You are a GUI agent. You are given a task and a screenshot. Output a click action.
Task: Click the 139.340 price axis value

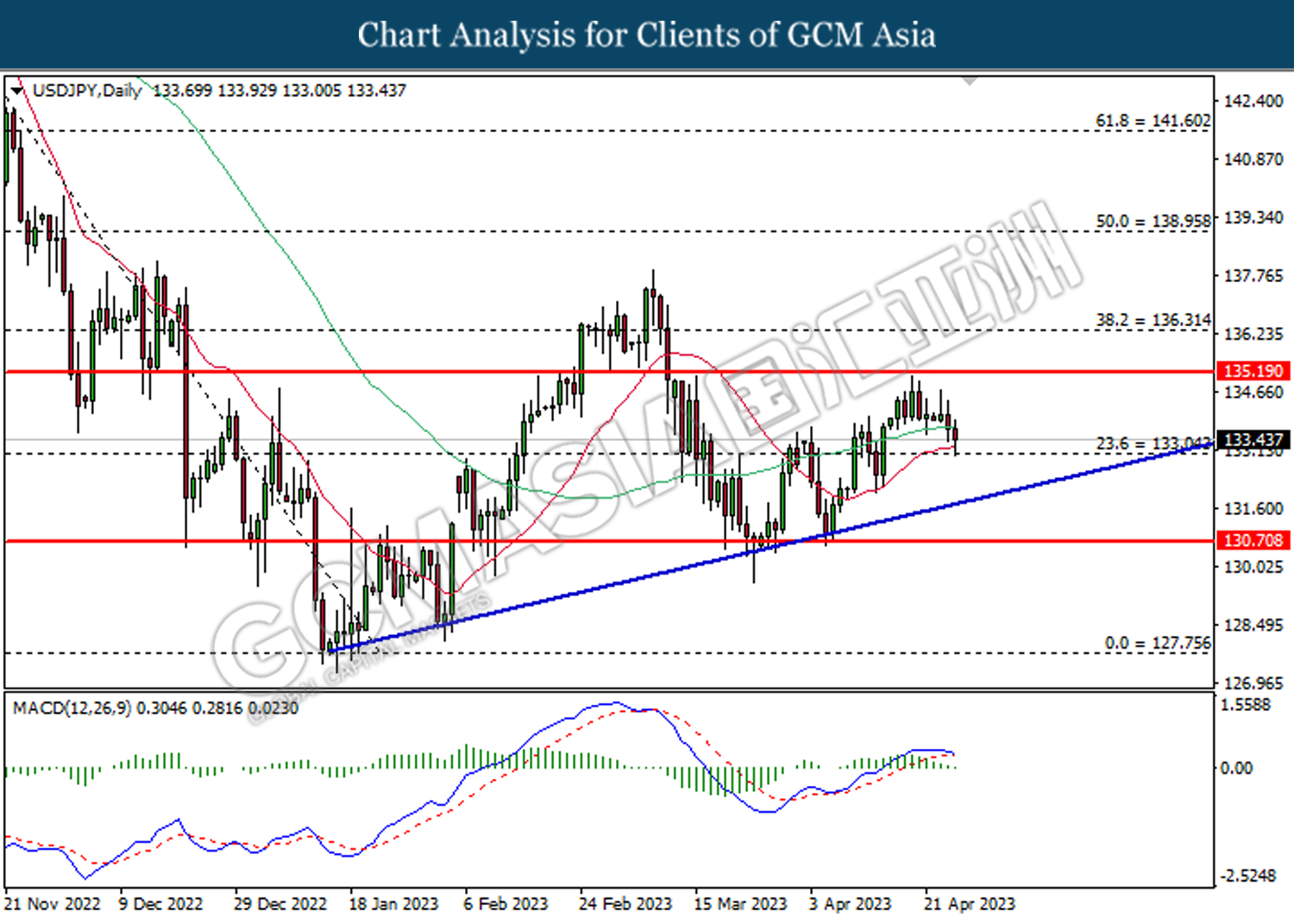click(1253, 217)
